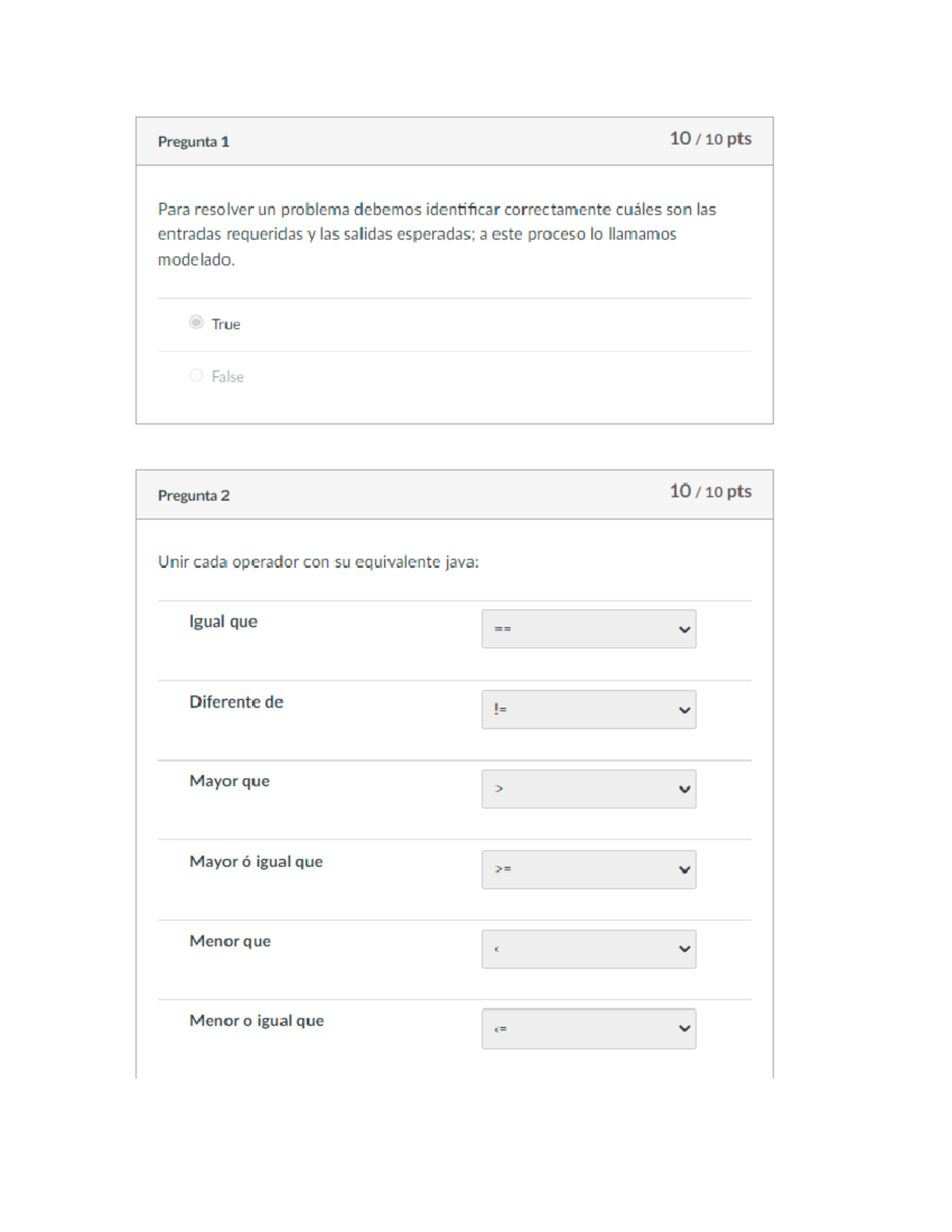Select the False radio option
Screen dimensions: 952x1232
(x=196, y=375)
